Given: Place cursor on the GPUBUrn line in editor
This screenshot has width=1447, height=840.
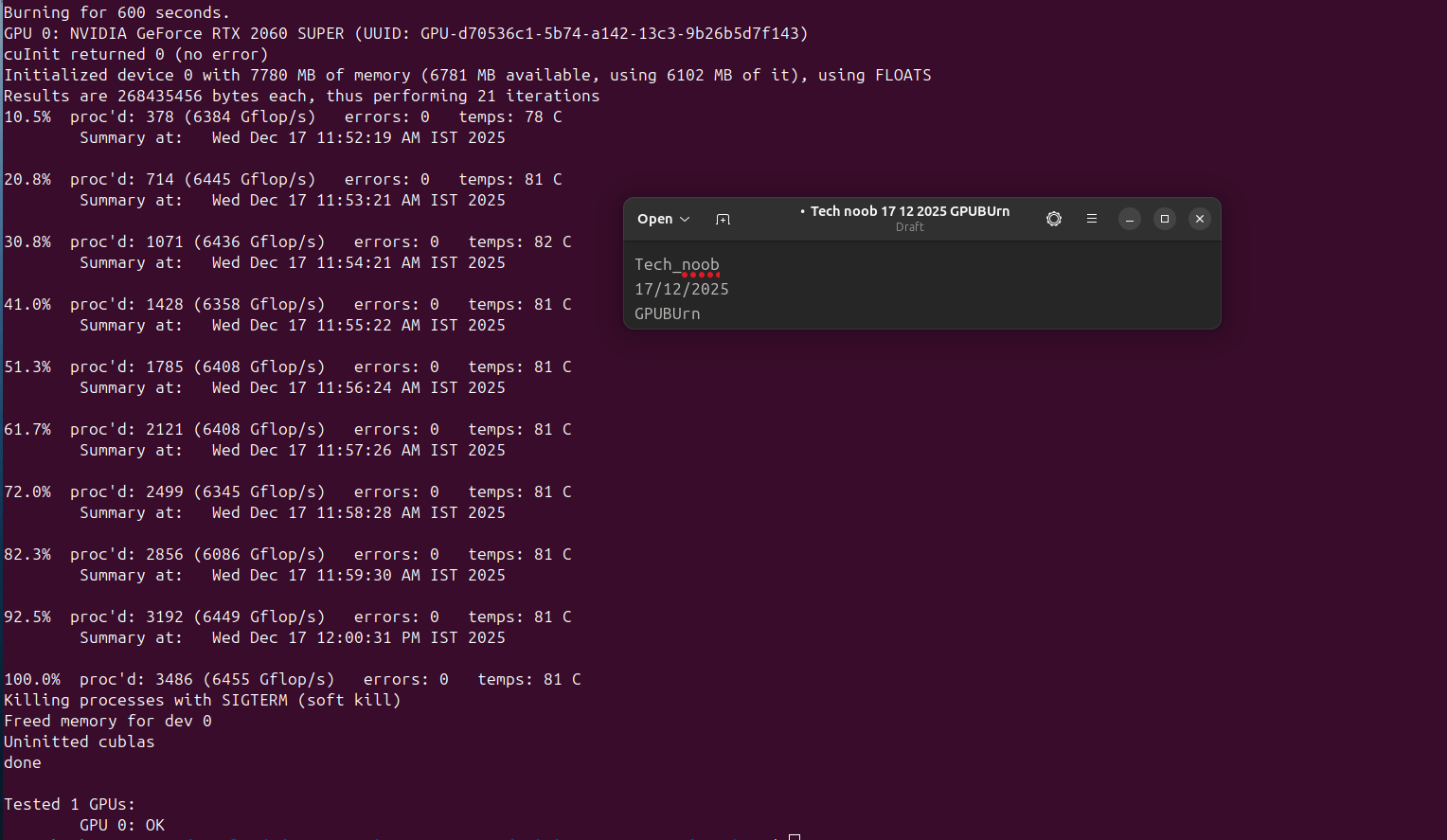Looking at the screenshot, I should pyautogui.click(x=668, y=314).
